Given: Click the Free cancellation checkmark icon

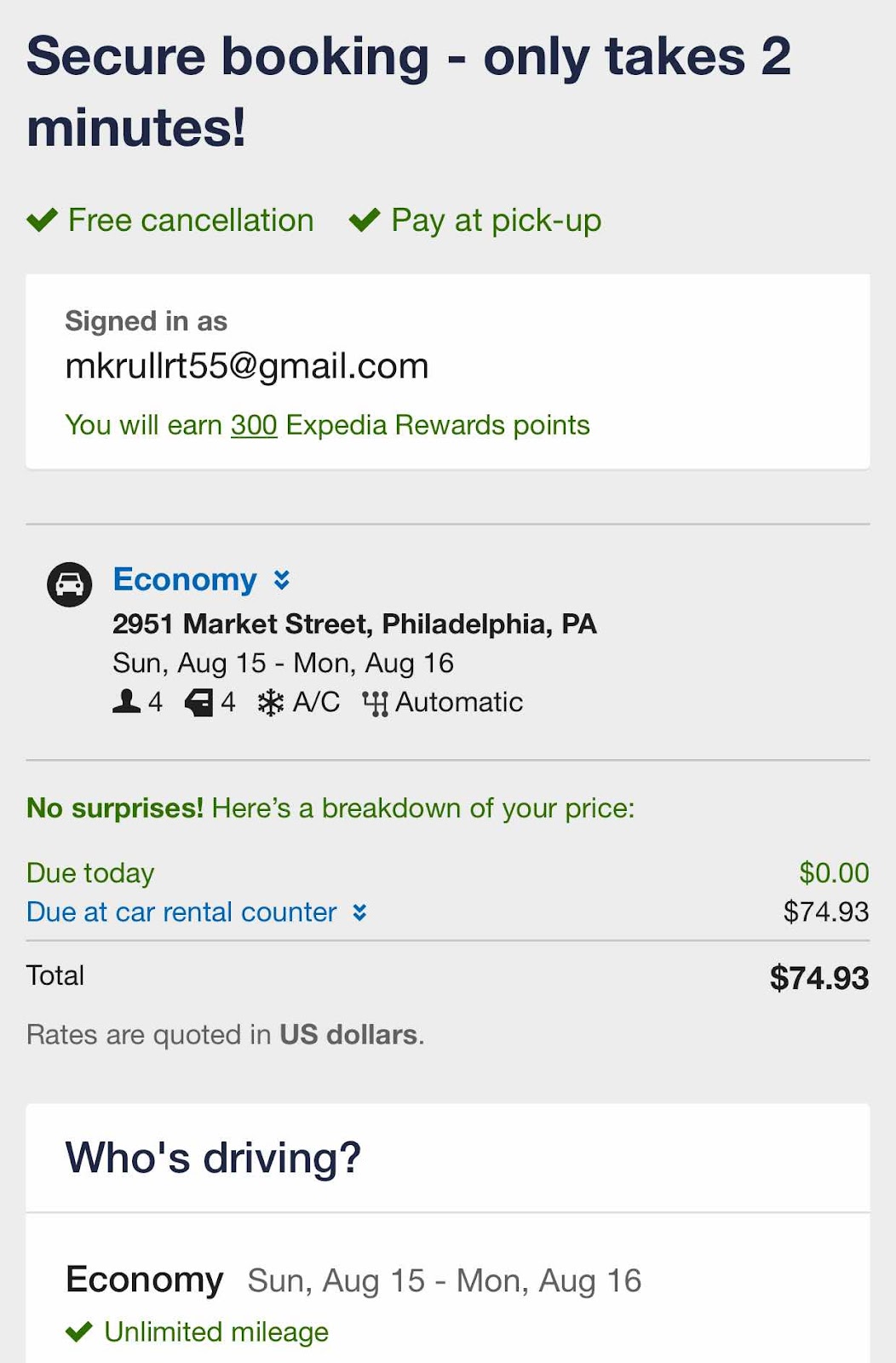Looking at the screenshot, I should tap(42, 220).
